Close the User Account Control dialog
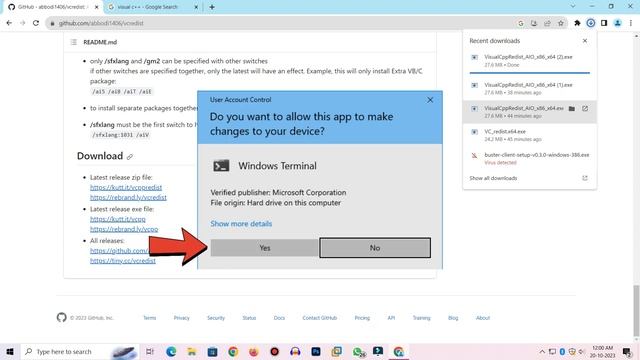640x360 pixels. pos(430,100)
